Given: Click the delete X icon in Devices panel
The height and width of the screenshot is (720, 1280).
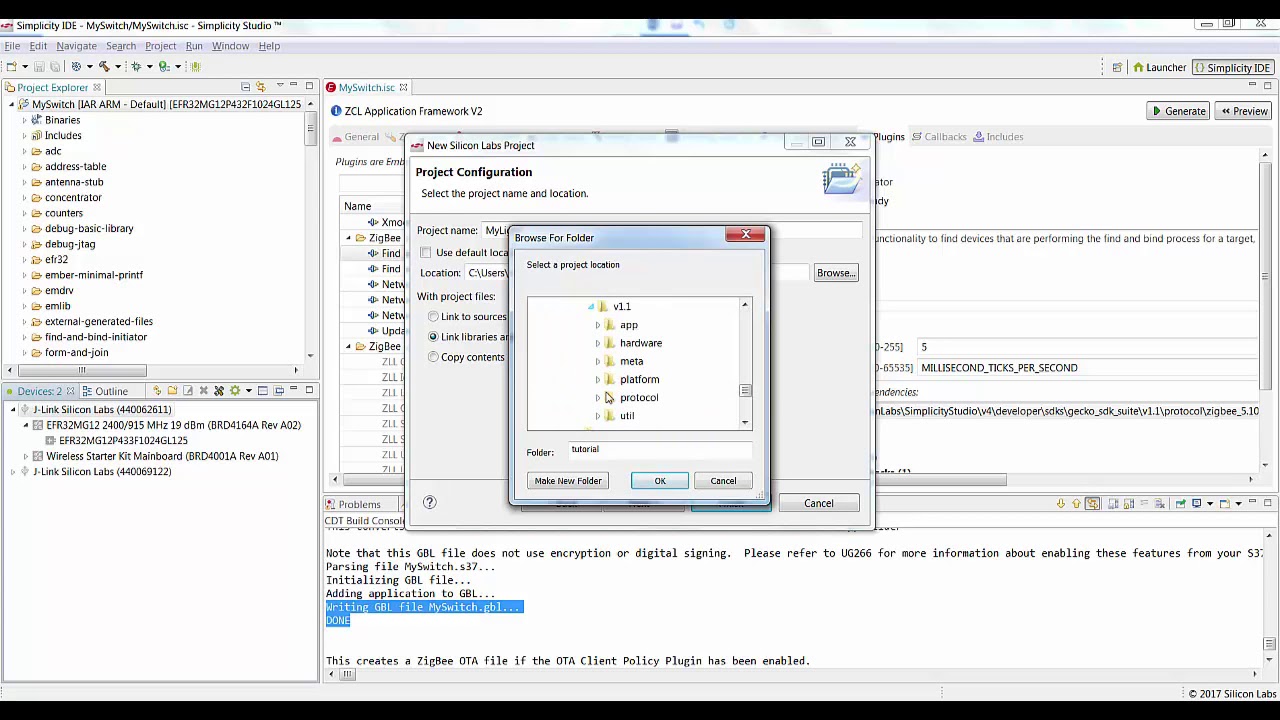Looking at the screenshot, I should click(204, 391).
